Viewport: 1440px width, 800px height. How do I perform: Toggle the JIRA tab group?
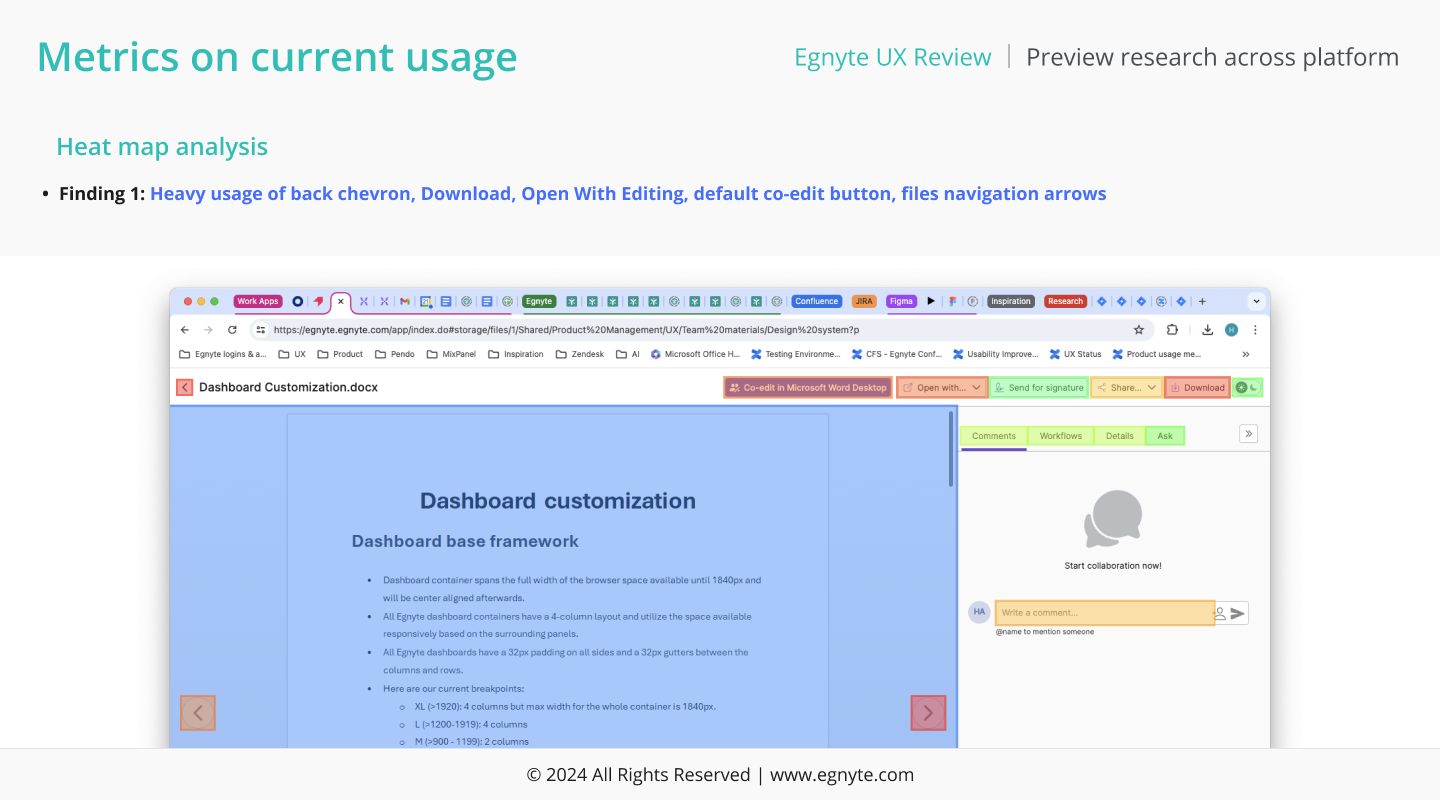click(x=864, y=301)
